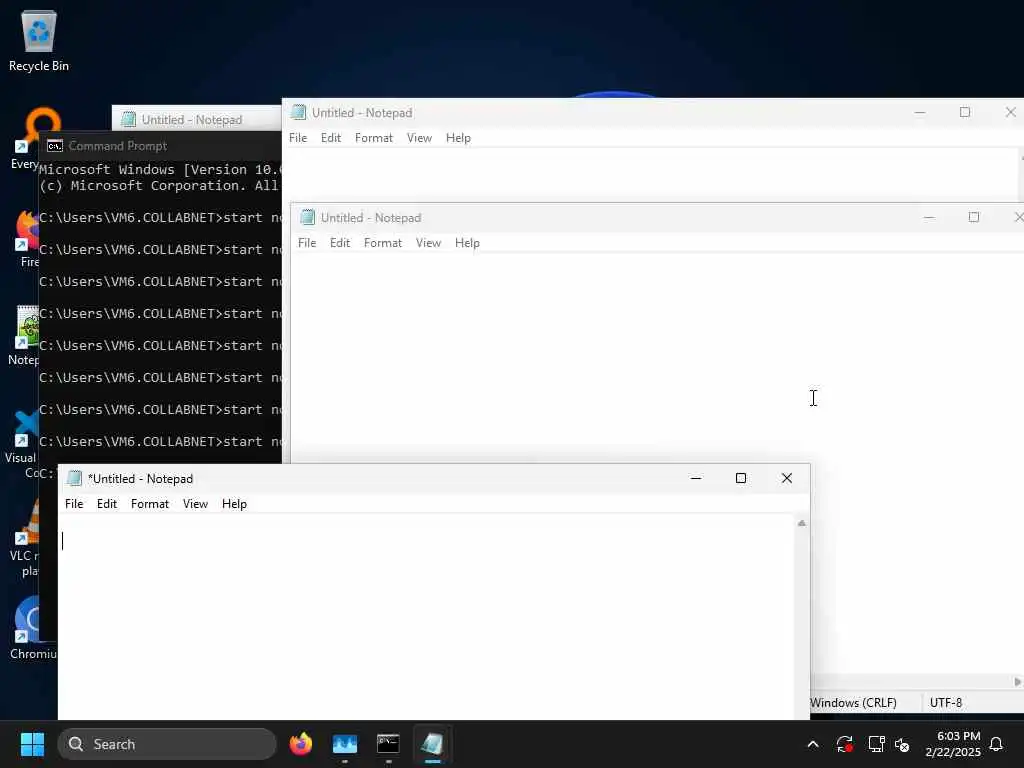Open Edit menu in front *Untitled Notepad
The height and width of the screenshot is (768, 1024).
tap(106, 504)
